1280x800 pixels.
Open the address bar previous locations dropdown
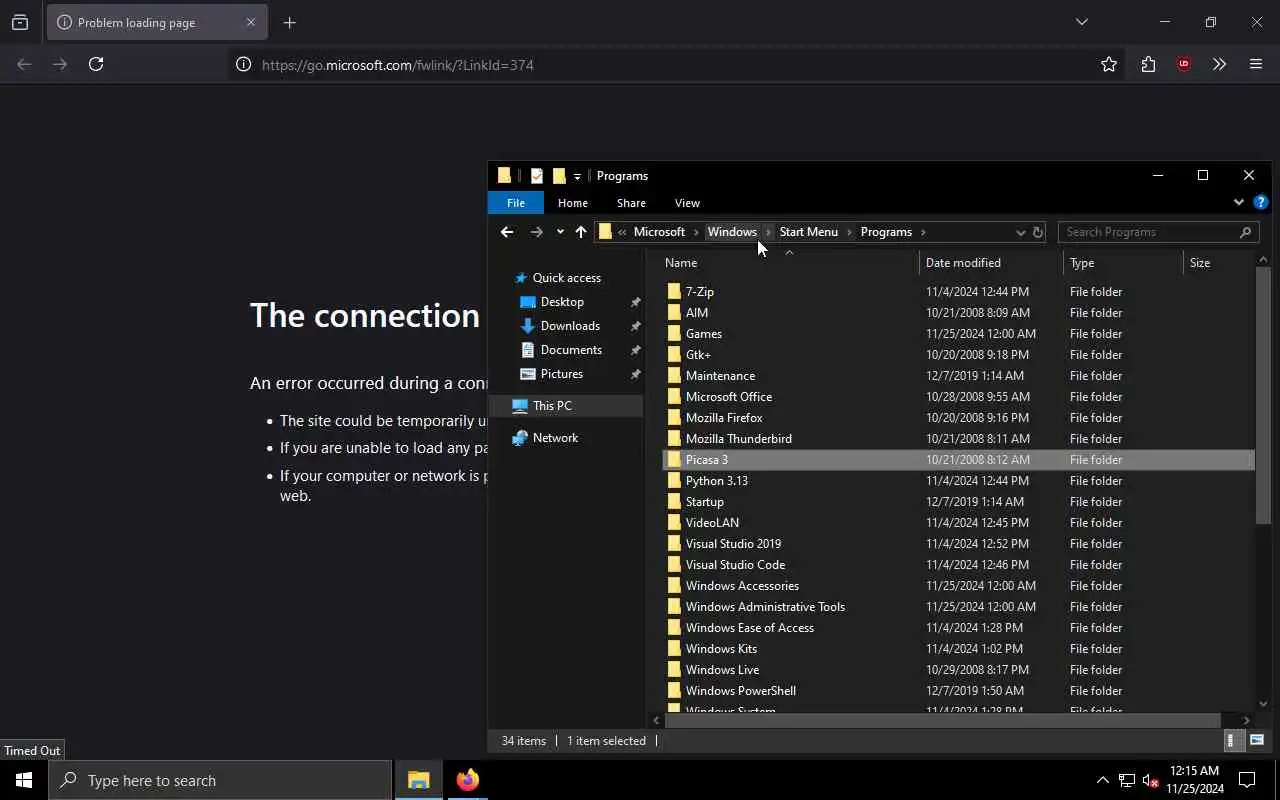(x=1020, y=232)
